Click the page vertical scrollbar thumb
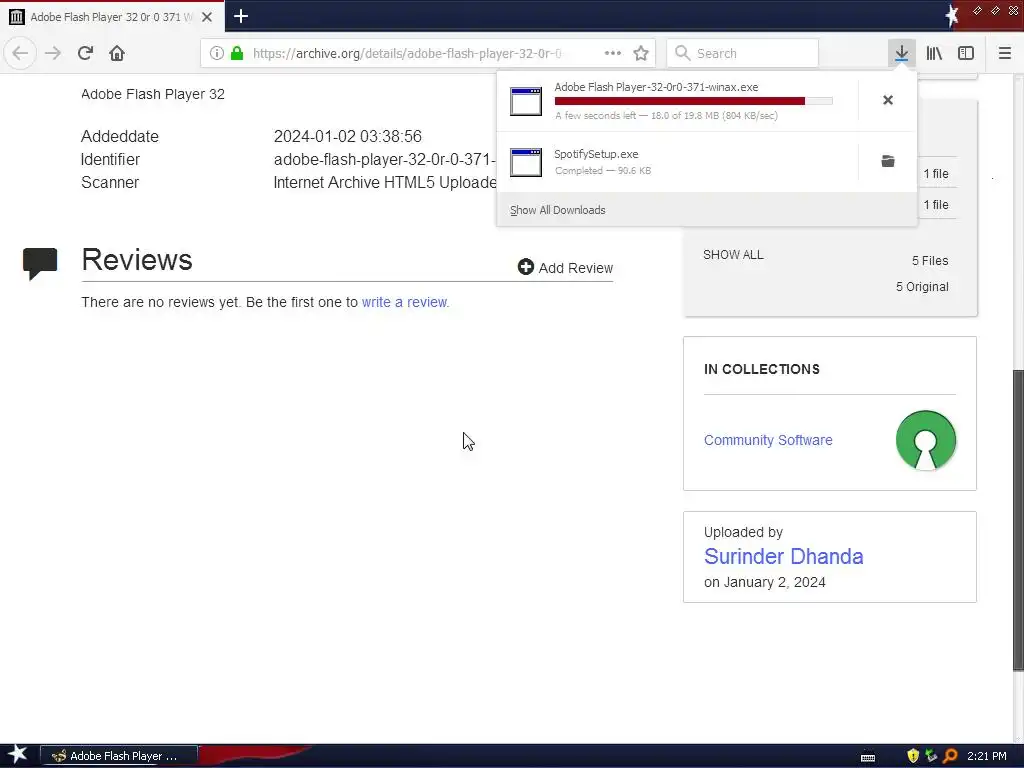1024x768 pixels. pos(1017,520)
